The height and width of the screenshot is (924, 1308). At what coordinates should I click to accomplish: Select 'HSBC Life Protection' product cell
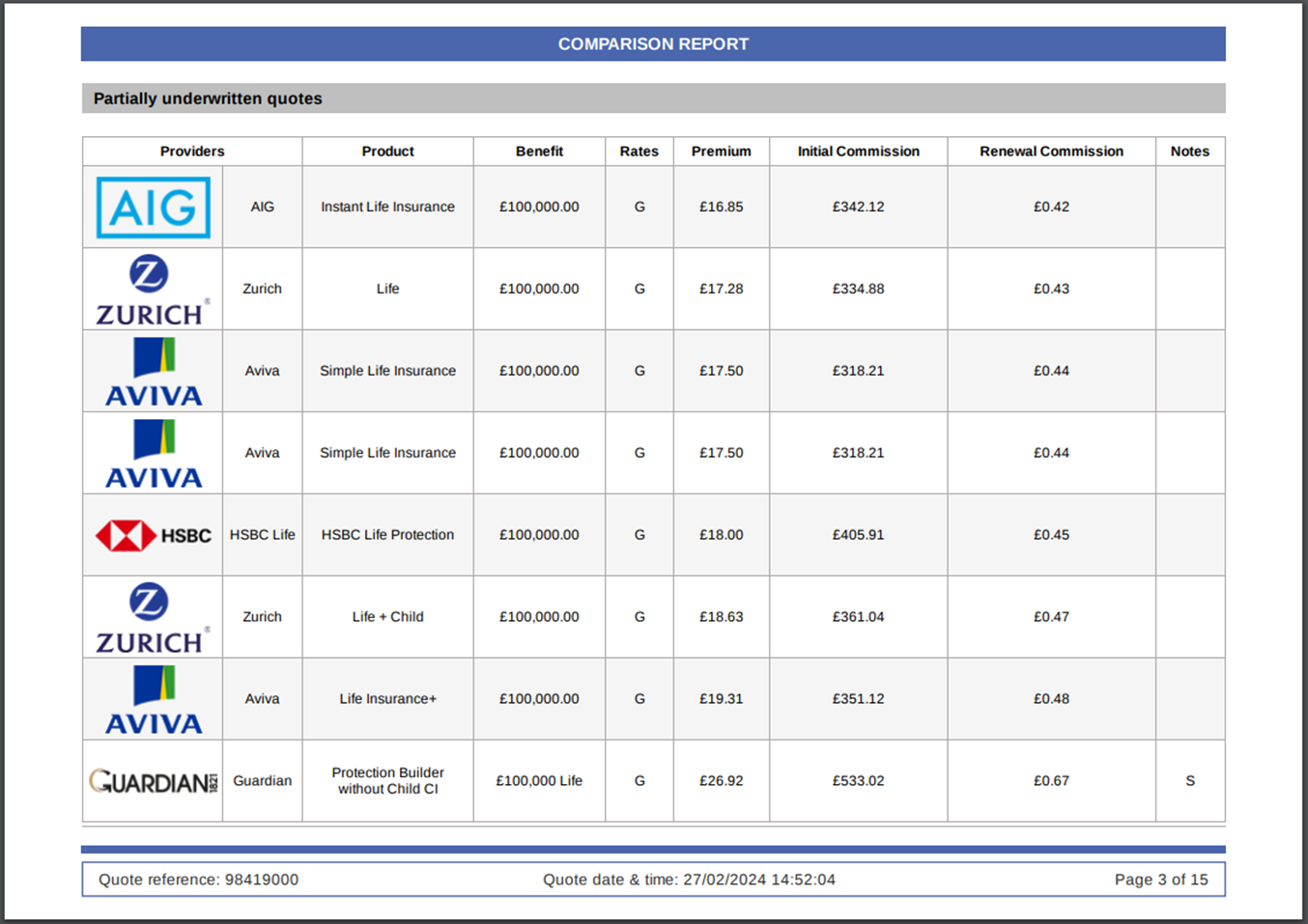coord(388,535)
